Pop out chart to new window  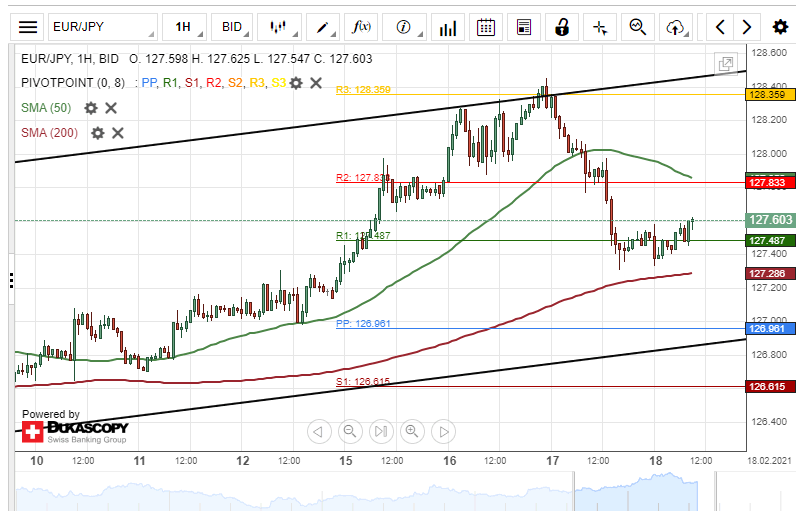pos(726,64)
